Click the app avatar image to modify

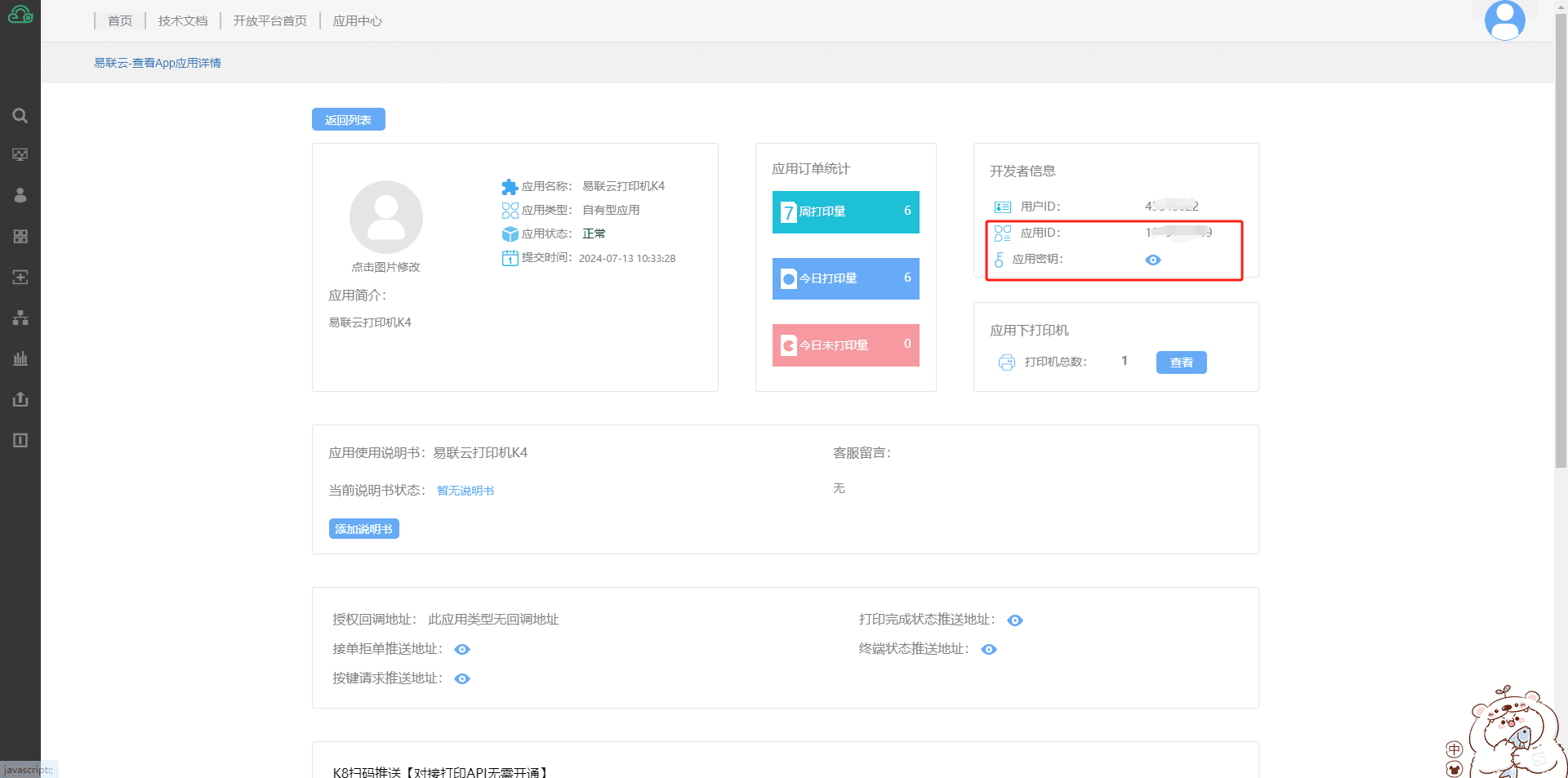385,218
